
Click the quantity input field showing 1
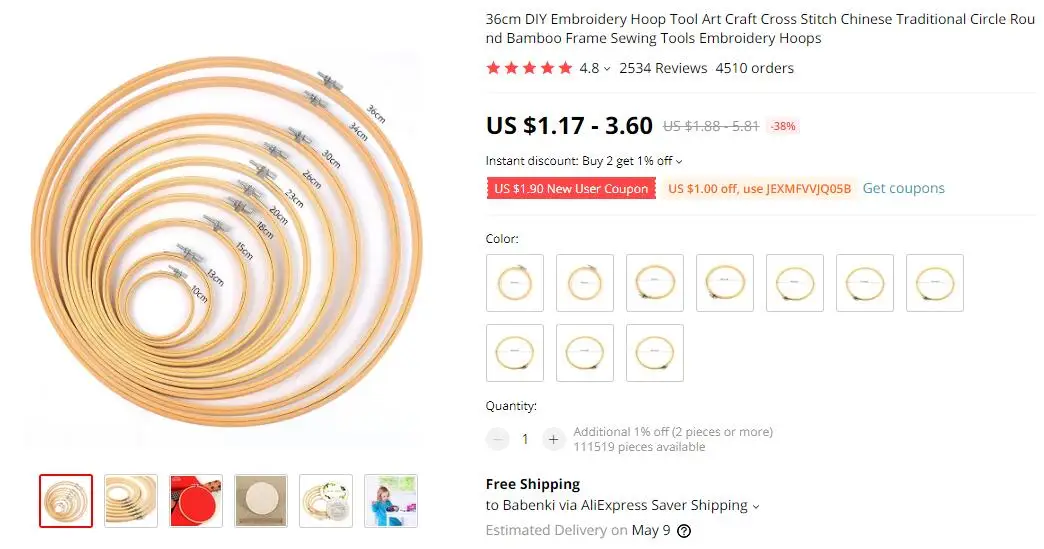click(x=525, y=439)
